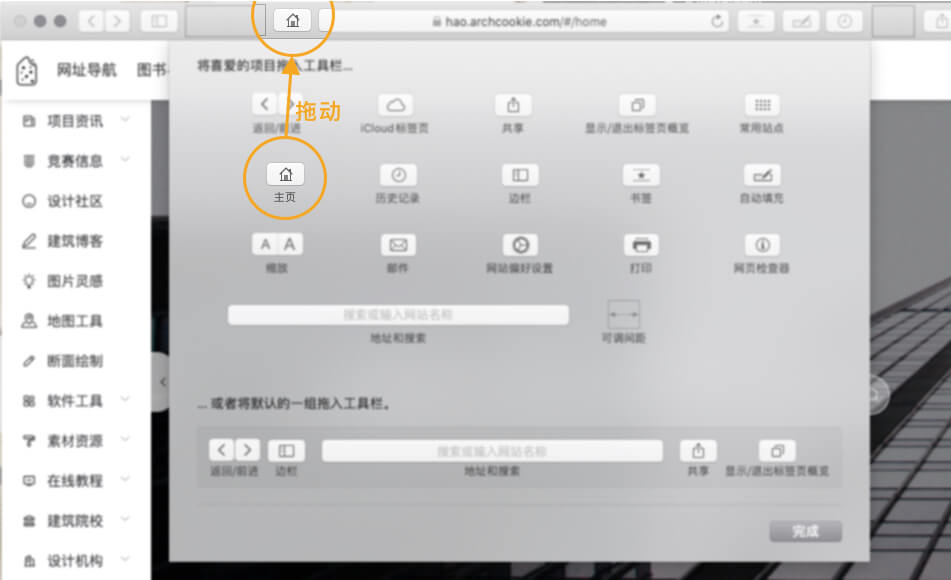951x580 pixels.
Task: Click the back button in Safari's top toolbar
Action: pyautogui.click(x=92, y=22)
